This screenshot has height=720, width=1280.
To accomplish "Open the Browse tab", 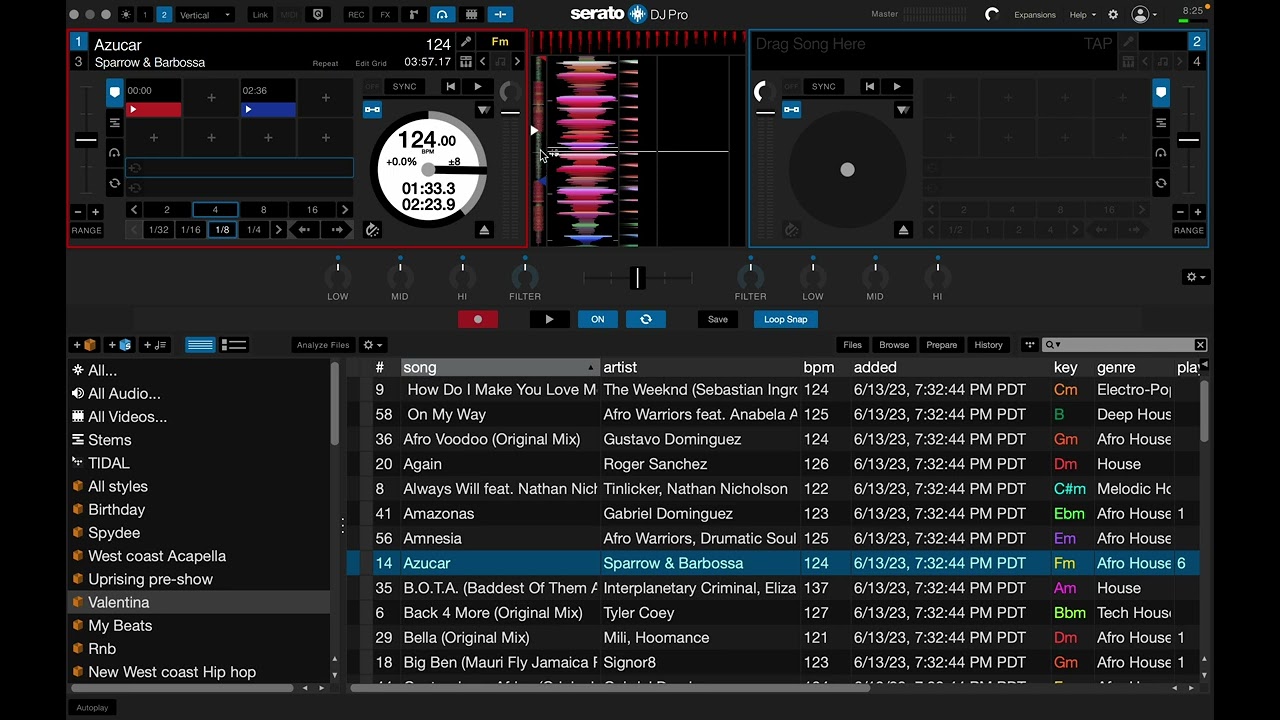I will (x=894, y=345).
